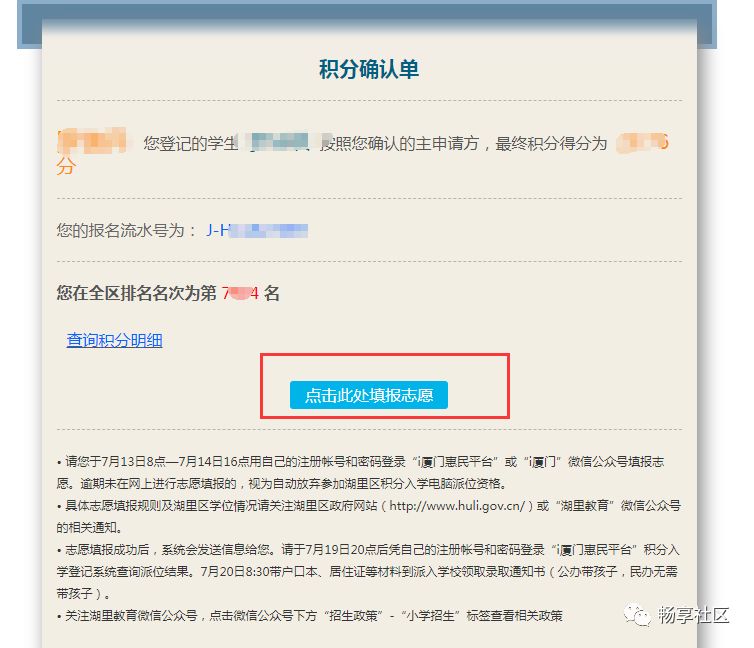Click the http://www.huli.gov.cn/ address text
This screenshot has height=648, width=754.
[457, 506]
